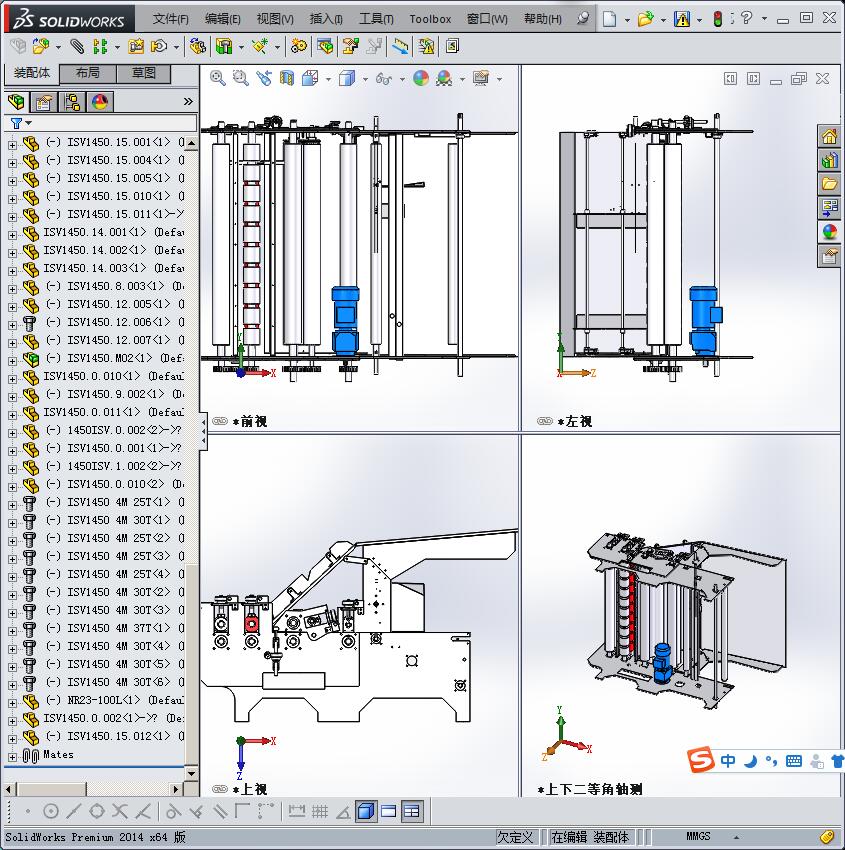
Task: Expand the Mates folder
Action: (12, 756)
